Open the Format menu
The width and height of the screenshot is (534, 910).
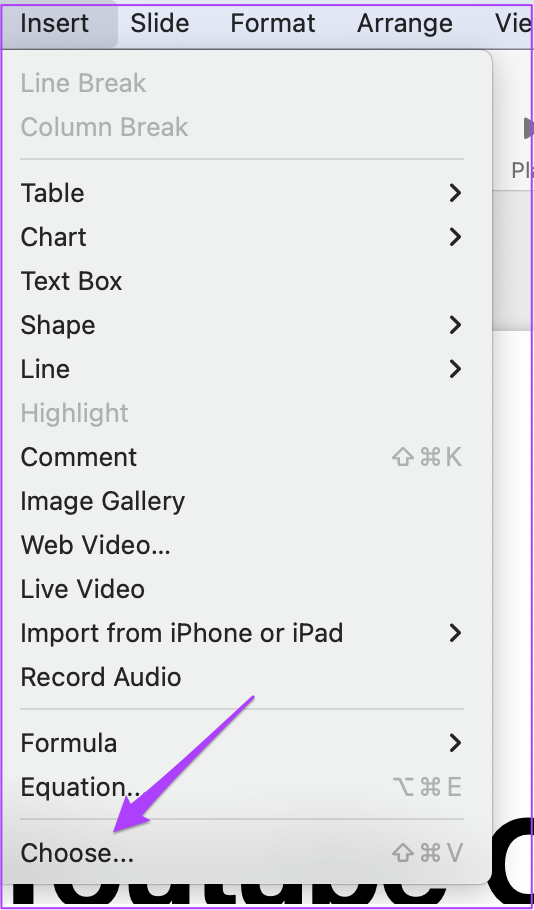coord(273,24)
